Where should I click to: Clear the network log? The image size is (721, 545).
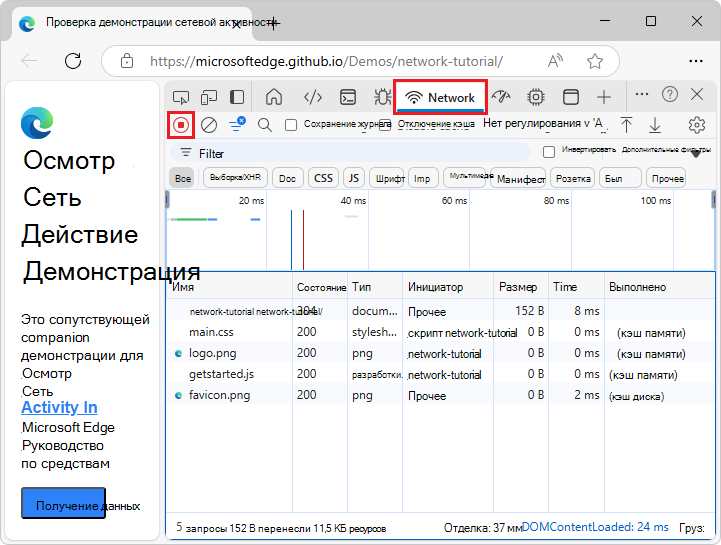[x=209, y=125]
